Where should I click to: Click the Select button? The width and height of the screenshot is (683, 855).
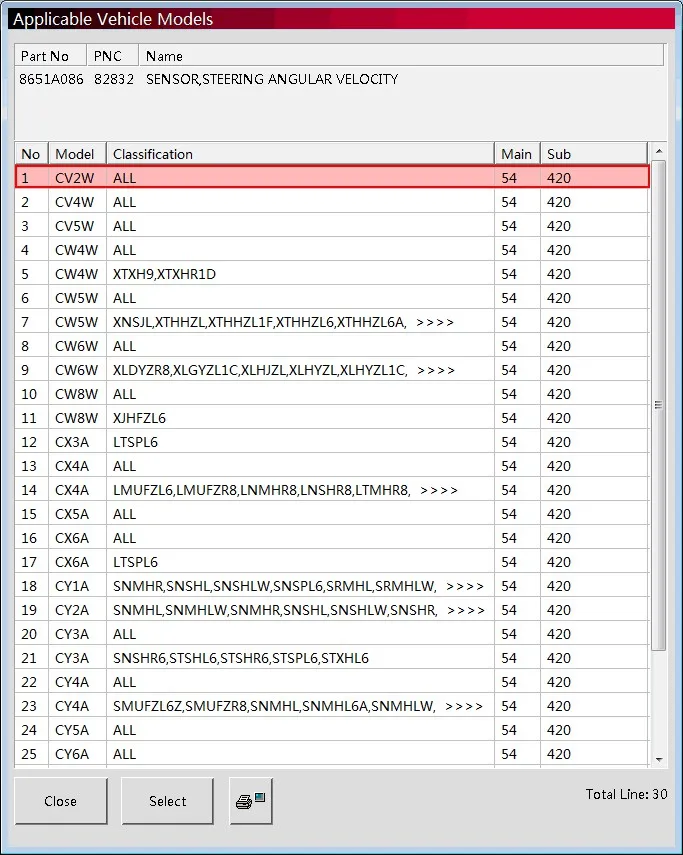coord(167,800)
